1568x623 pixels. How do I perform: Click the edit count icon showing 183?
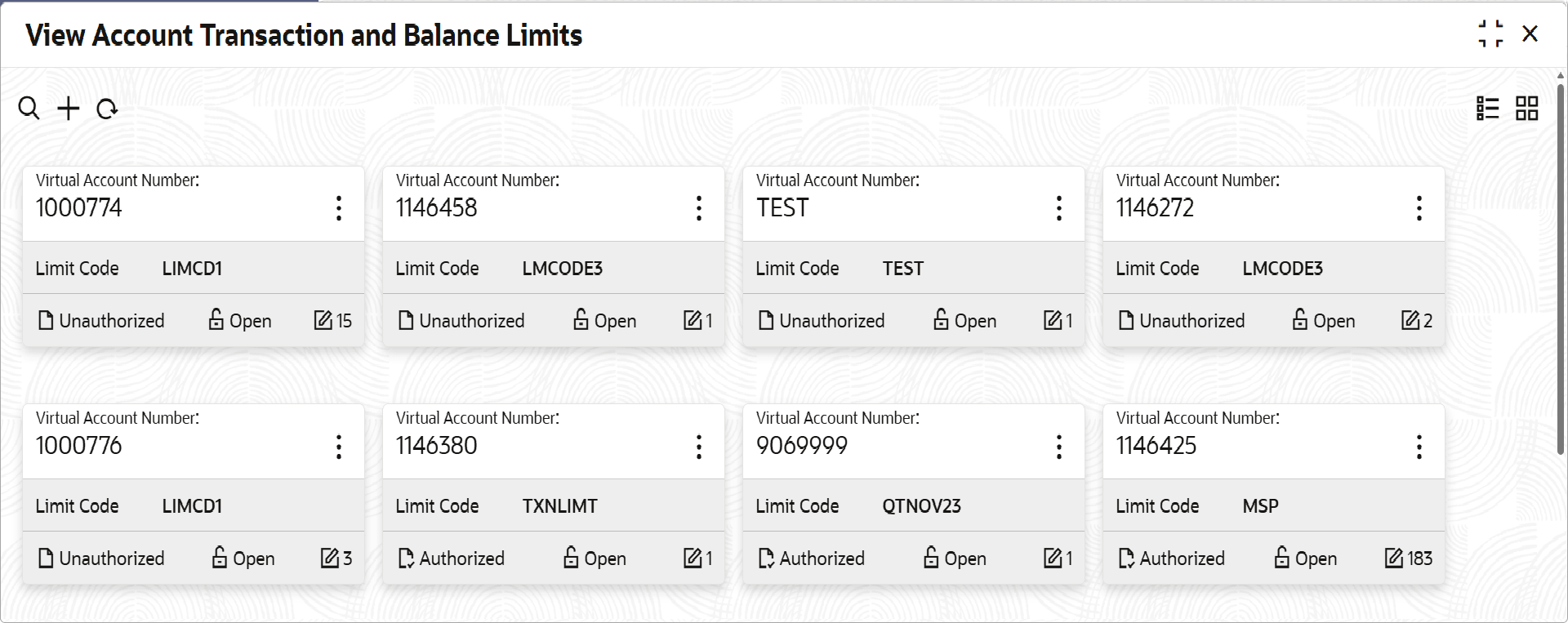pyautogui.click(x=1394, y=558)
